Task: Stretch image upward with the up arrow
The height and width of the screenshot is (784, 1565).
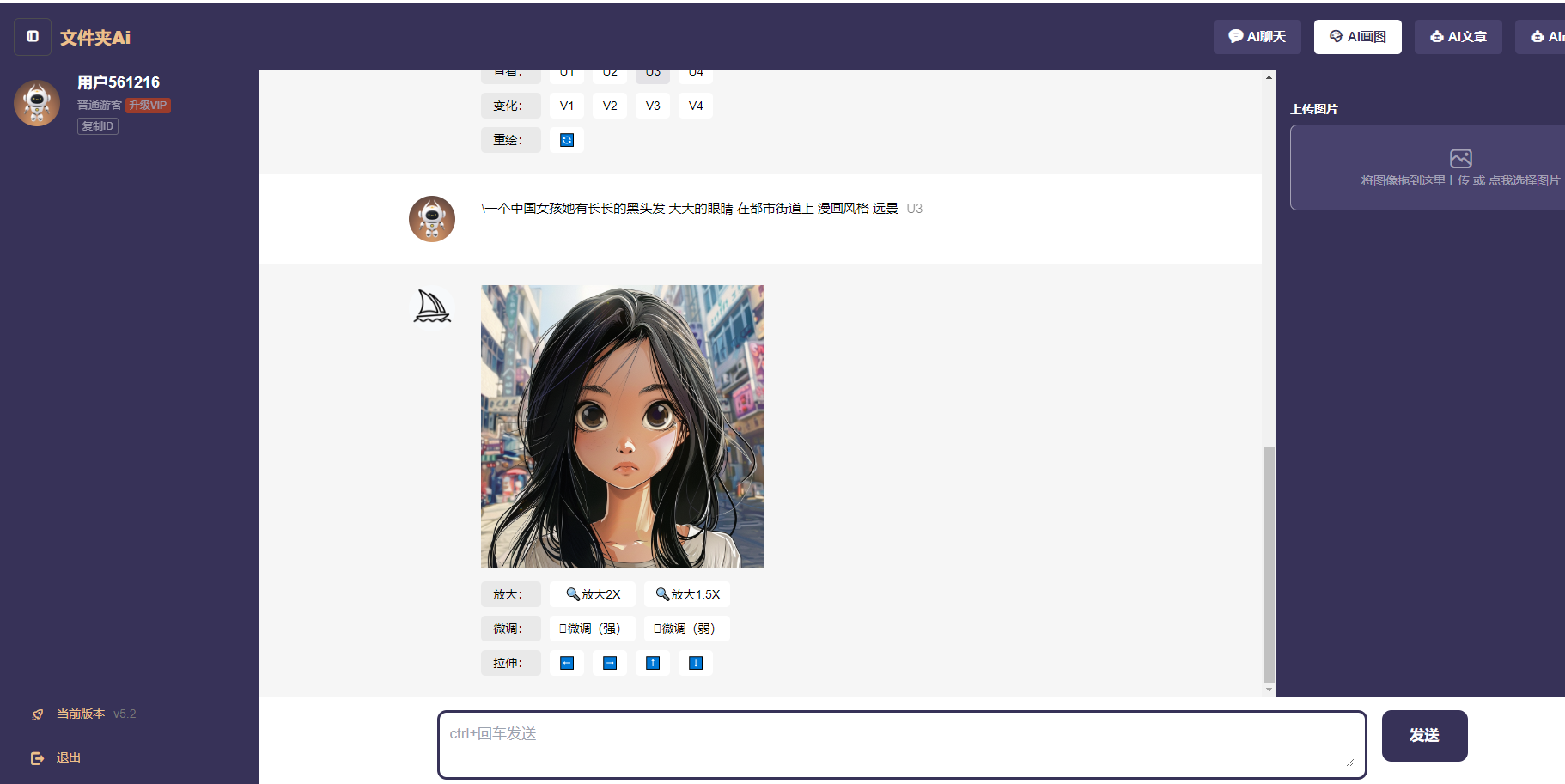Action: tap(653, 663)
